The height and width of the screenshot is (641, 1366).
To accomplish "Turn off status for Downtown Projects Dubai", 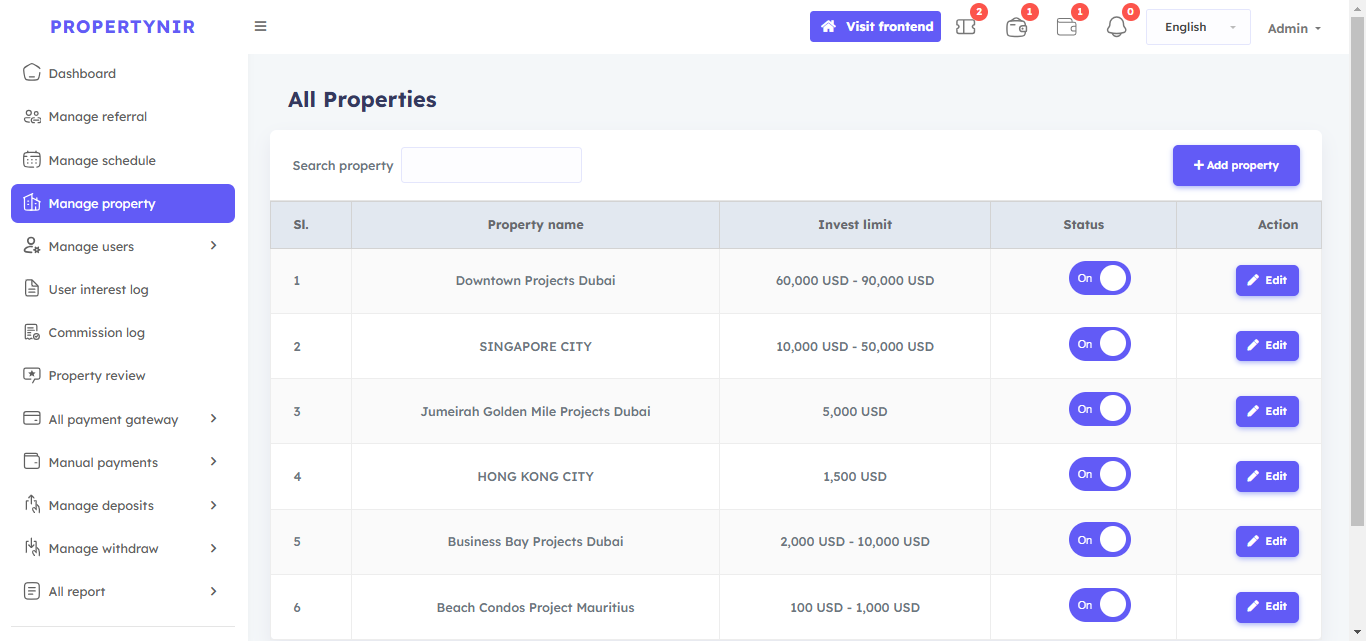I will click(x=1099, y=279).
